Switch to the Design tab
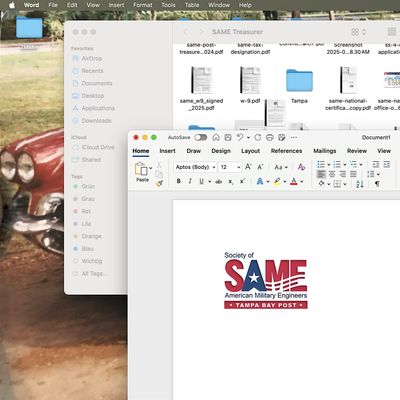Viewport: 400px width, 400px height. click(221, 151)
